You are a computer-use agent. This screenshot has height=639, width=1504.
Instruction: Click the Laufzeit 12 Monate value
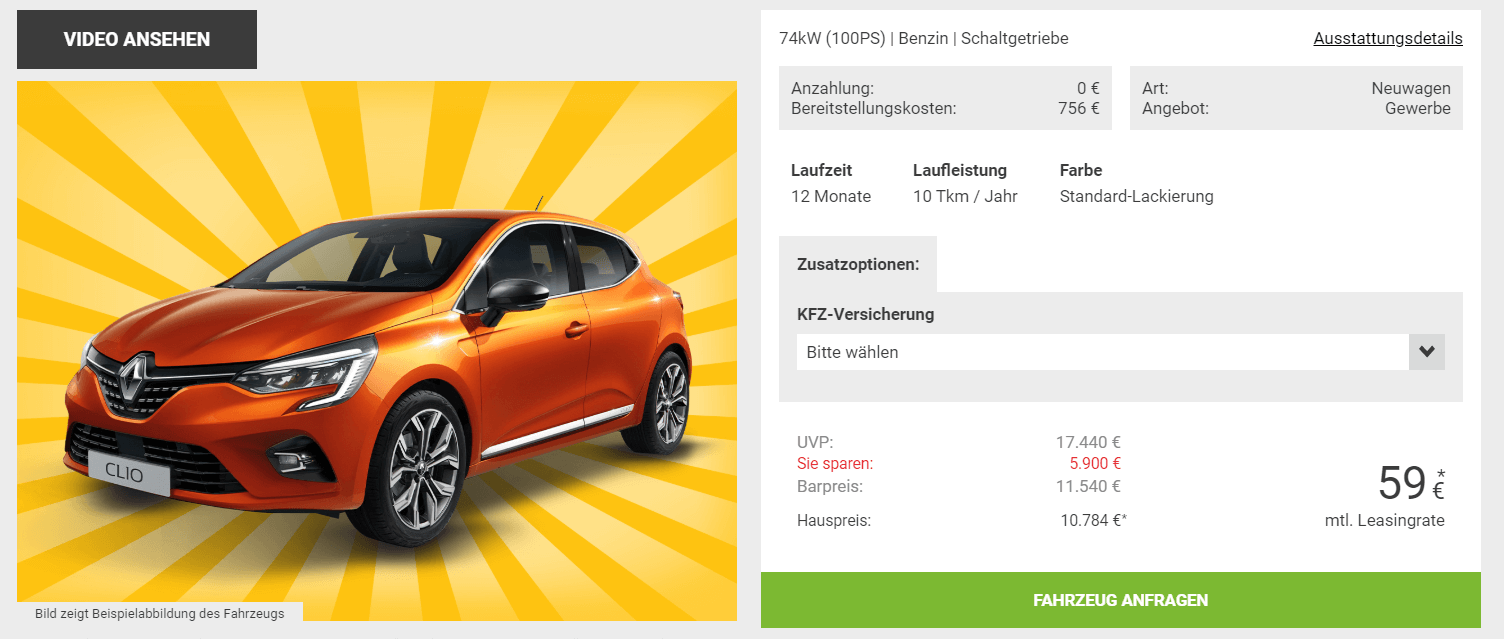[831, 196]
